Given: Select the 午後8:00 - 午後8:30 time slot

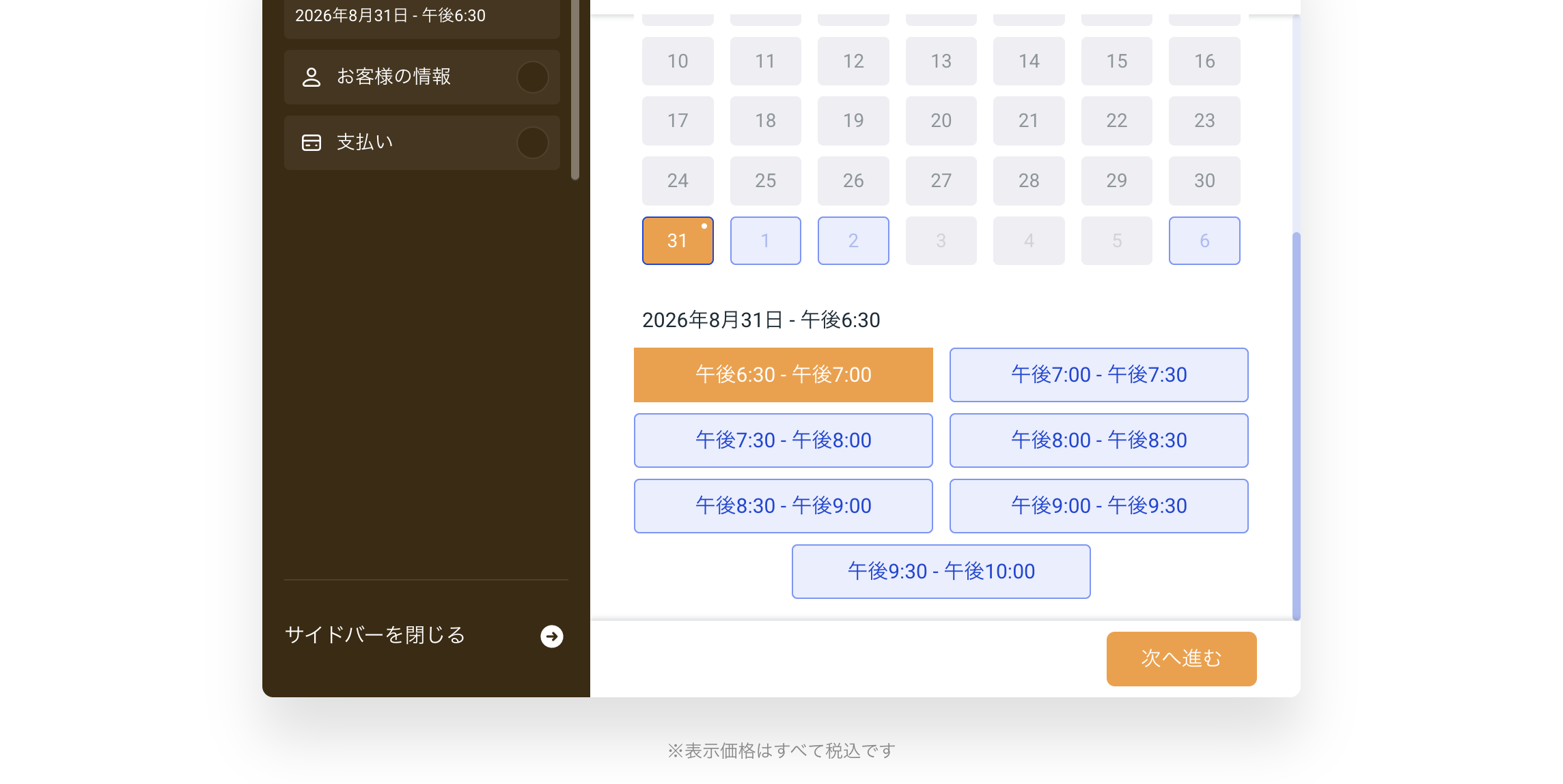Looking at the screenshot, I should (1099, 440).
